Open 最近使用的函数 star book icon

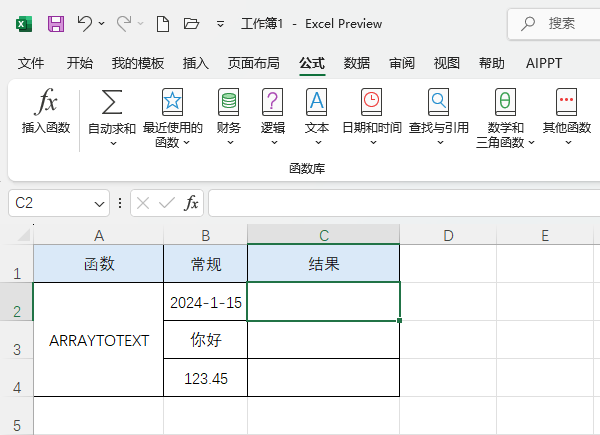[x=172, y=102]
